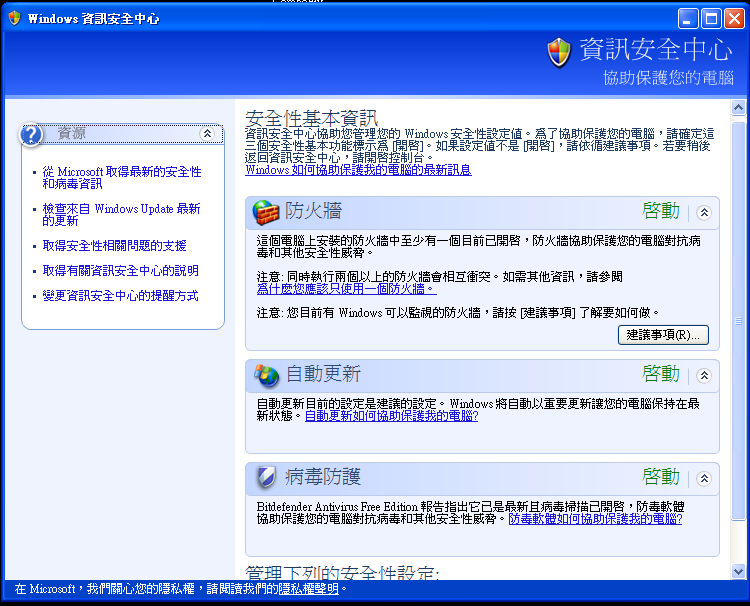The image size is (750, 606).
Task: Open link 取得安全性相關問題的支援
Action: (x=114, y=246)
